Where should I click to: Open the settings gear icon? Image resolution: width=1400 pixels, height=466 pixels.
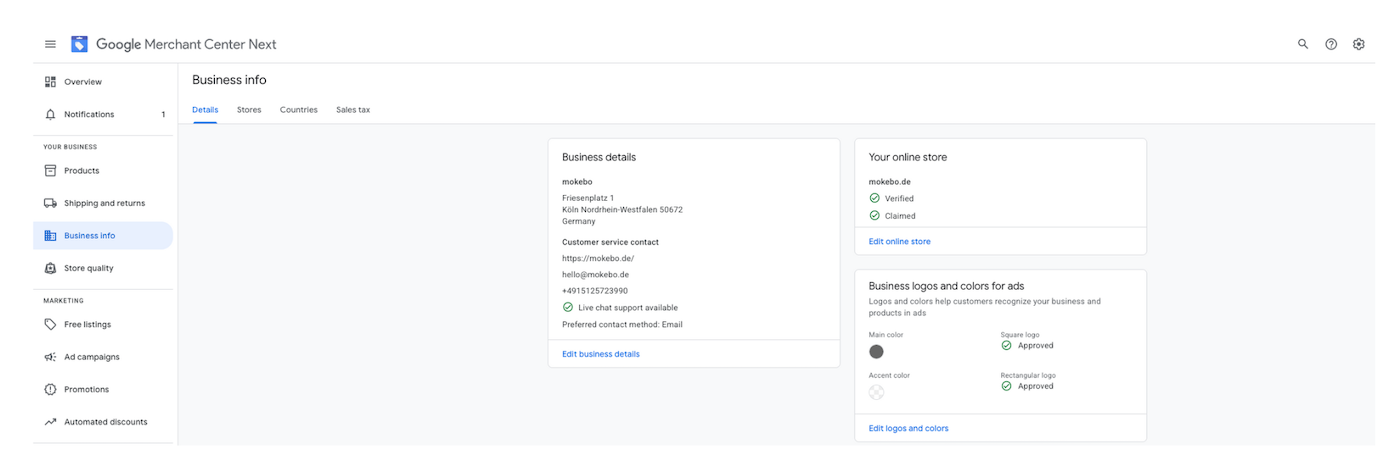[x=1359, y=44]
